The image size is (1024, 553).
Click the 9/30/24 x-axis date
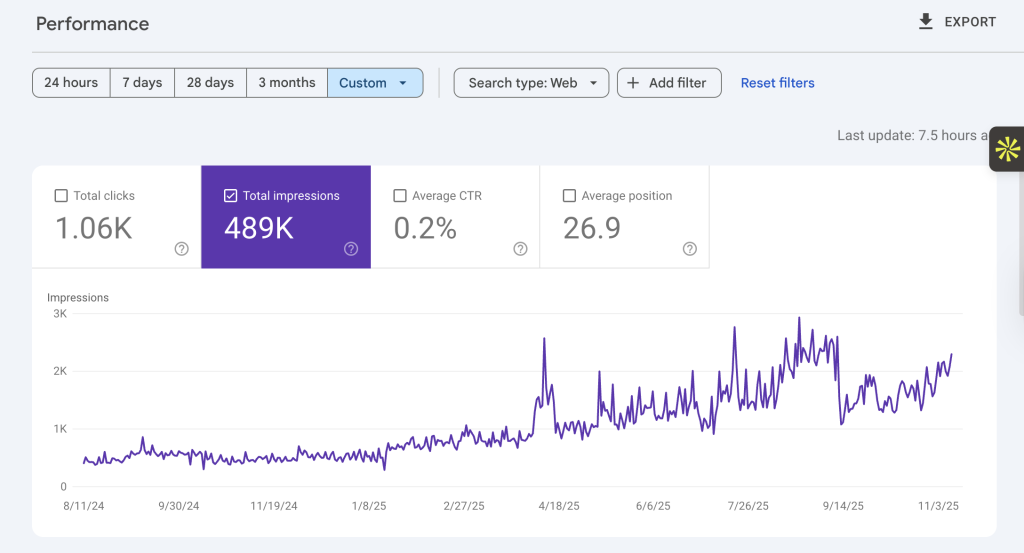[179, 506]
